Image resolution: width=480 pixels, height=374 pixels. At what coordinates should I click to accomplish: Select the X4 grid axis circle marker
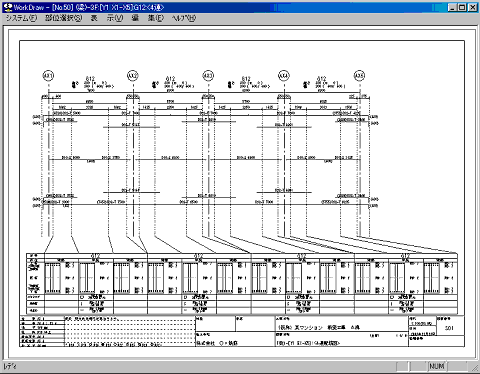[x=284, y=76]
